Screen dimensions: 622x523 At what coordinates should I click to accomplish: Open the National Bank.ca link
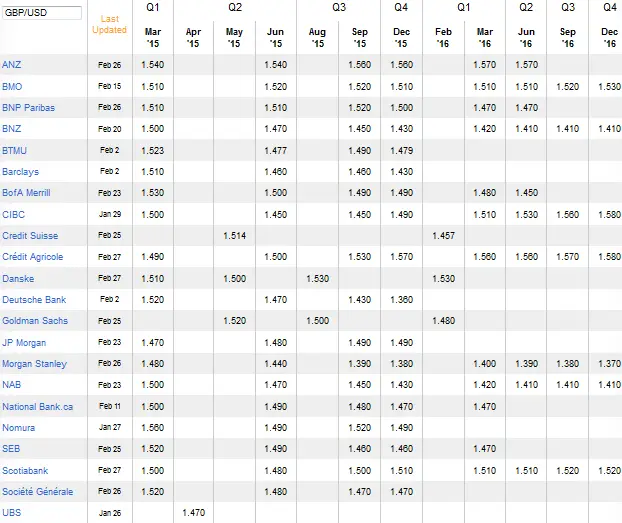coord(38,407)
